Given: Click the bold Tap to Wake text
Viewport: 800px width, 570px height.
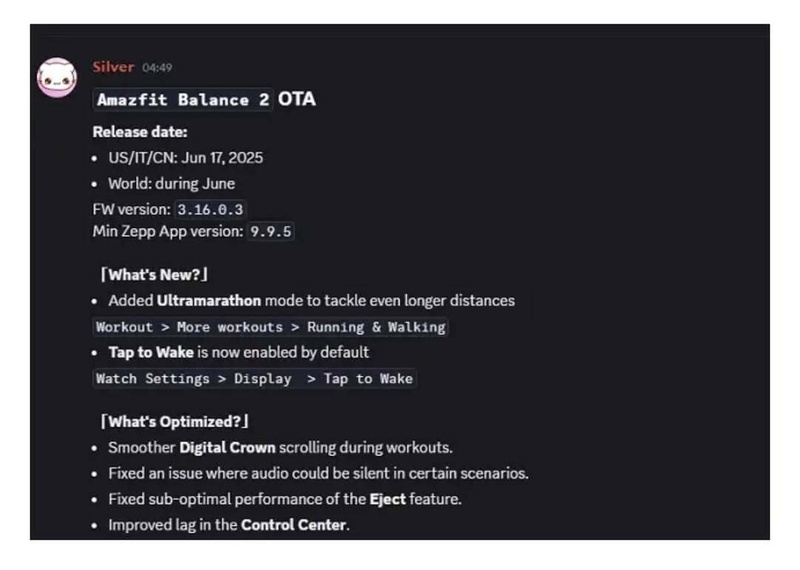Looking at the screenshot, I should point(151,352).
